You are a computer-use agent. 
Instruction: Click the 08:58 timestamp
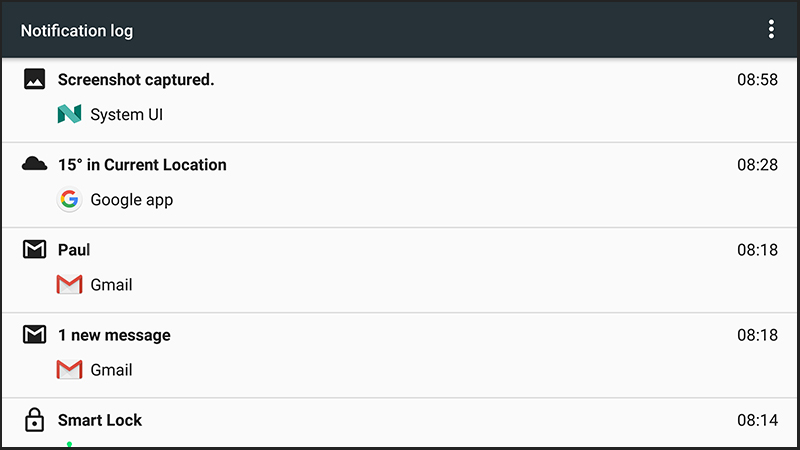click(x=757, y=80)
